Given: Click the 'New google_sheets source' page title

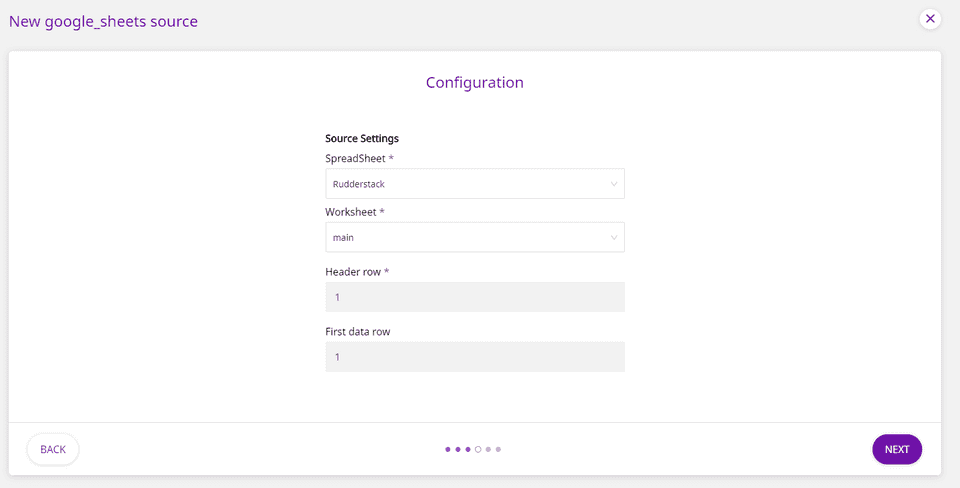Looking at the screenshot, I should coord(103,21).
